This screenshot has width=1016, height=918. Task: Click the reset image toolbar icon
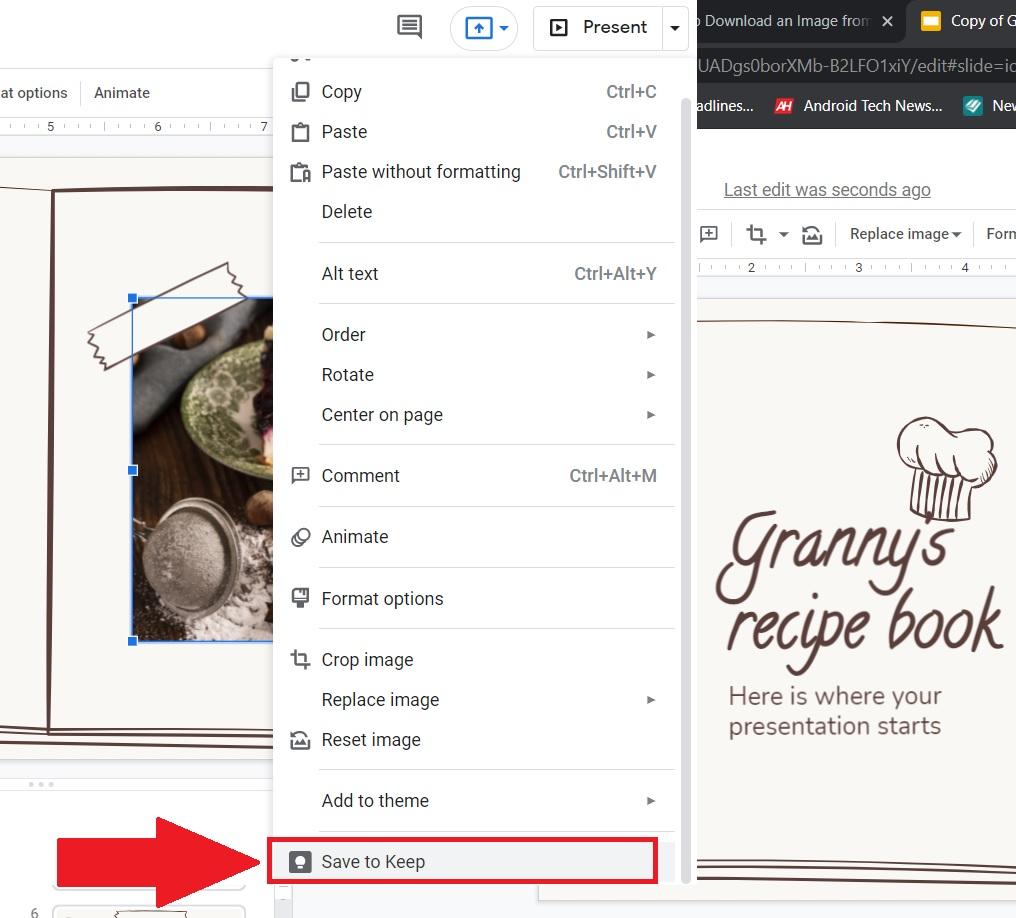point(812,234)
